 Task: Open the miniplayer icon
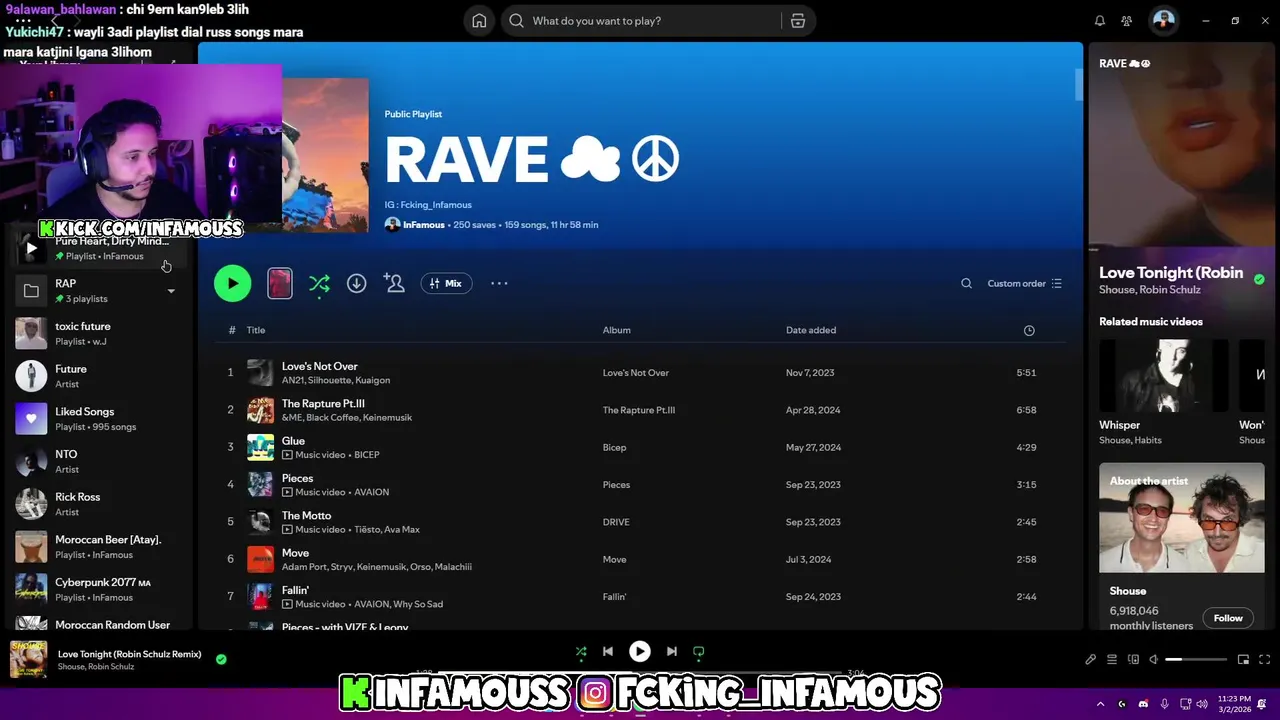1243,659
